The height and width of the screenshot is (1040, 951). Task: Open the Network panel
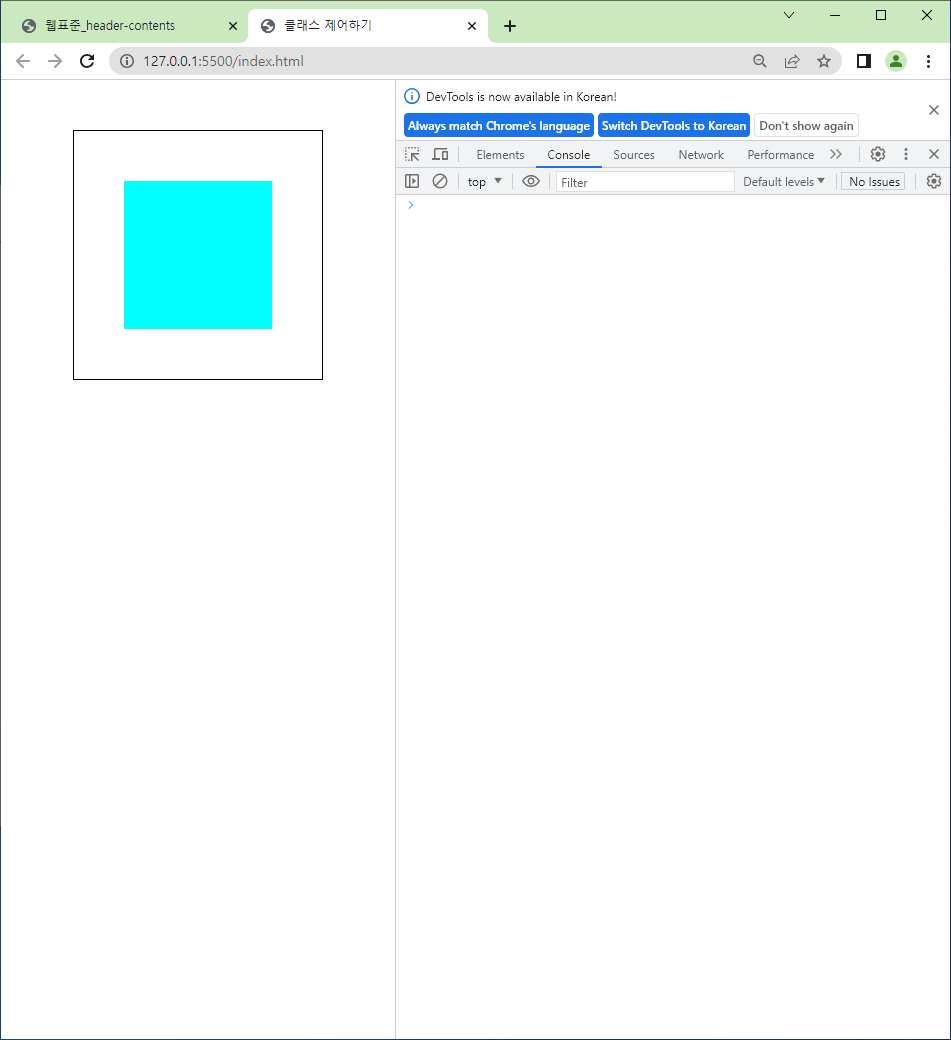click(701, 155)
